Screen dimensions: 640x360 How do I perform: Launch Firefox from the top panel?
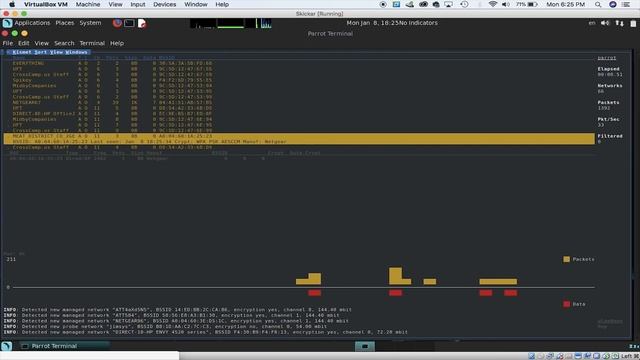(117, 23)
